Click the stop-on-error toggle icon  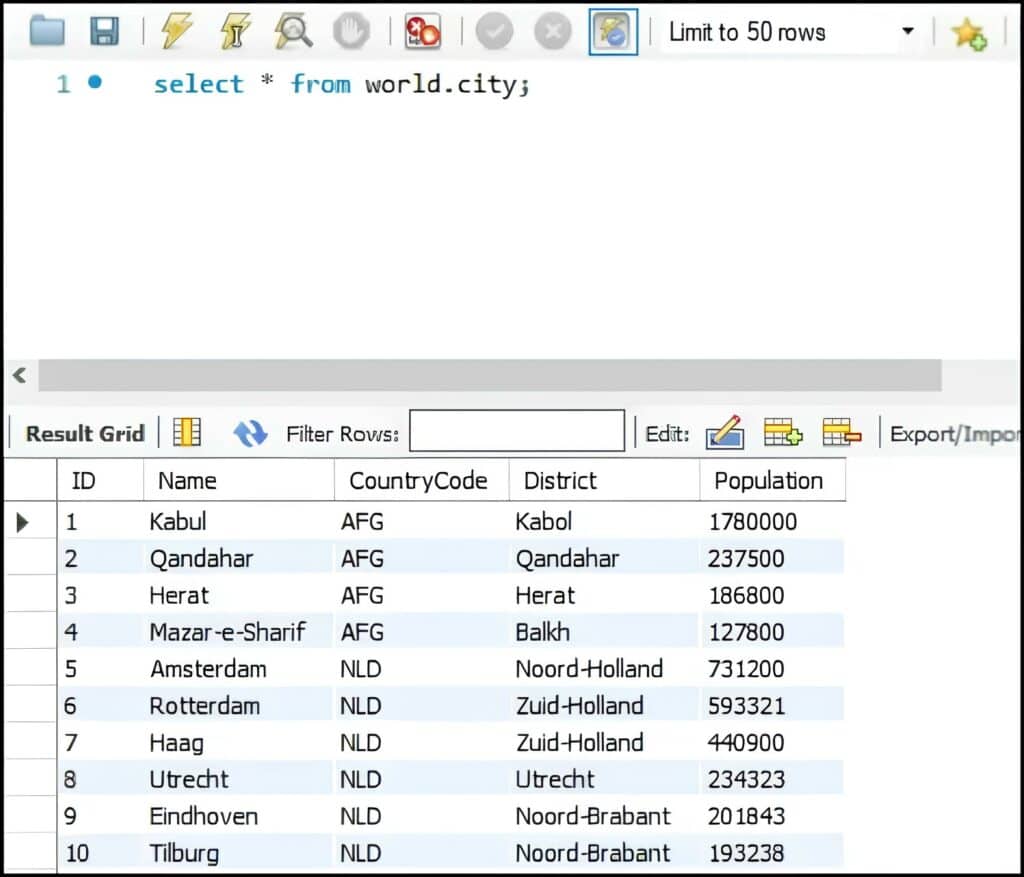[x=420, y=31]
